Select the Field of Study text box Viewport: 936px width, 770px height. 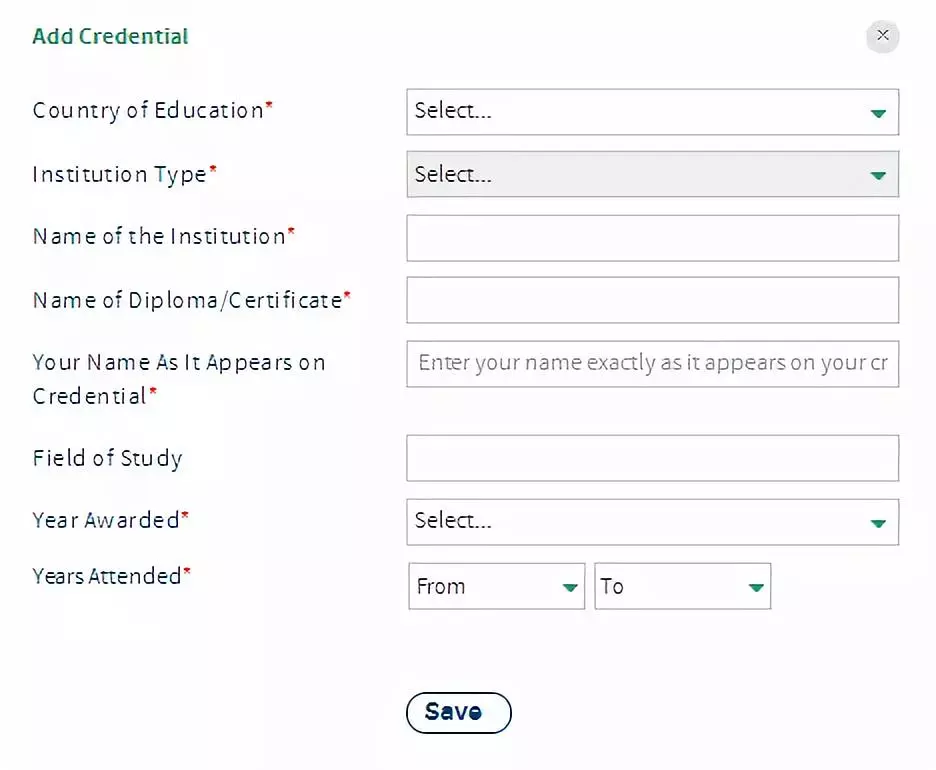tap(652, 458)
